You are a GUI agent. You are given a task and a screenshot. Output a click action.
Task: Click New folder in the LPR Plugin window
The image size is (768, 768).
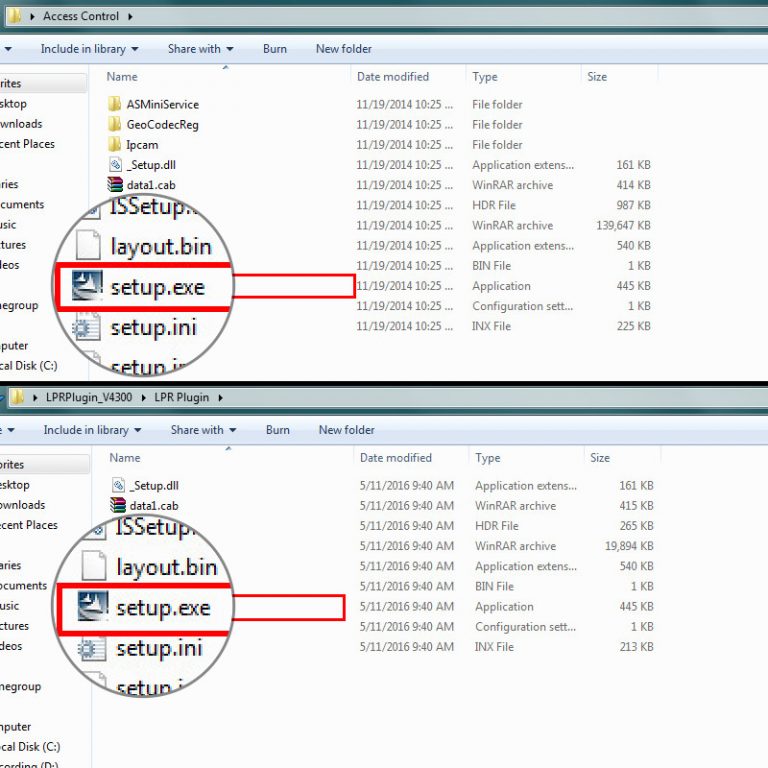click(347, 430)
